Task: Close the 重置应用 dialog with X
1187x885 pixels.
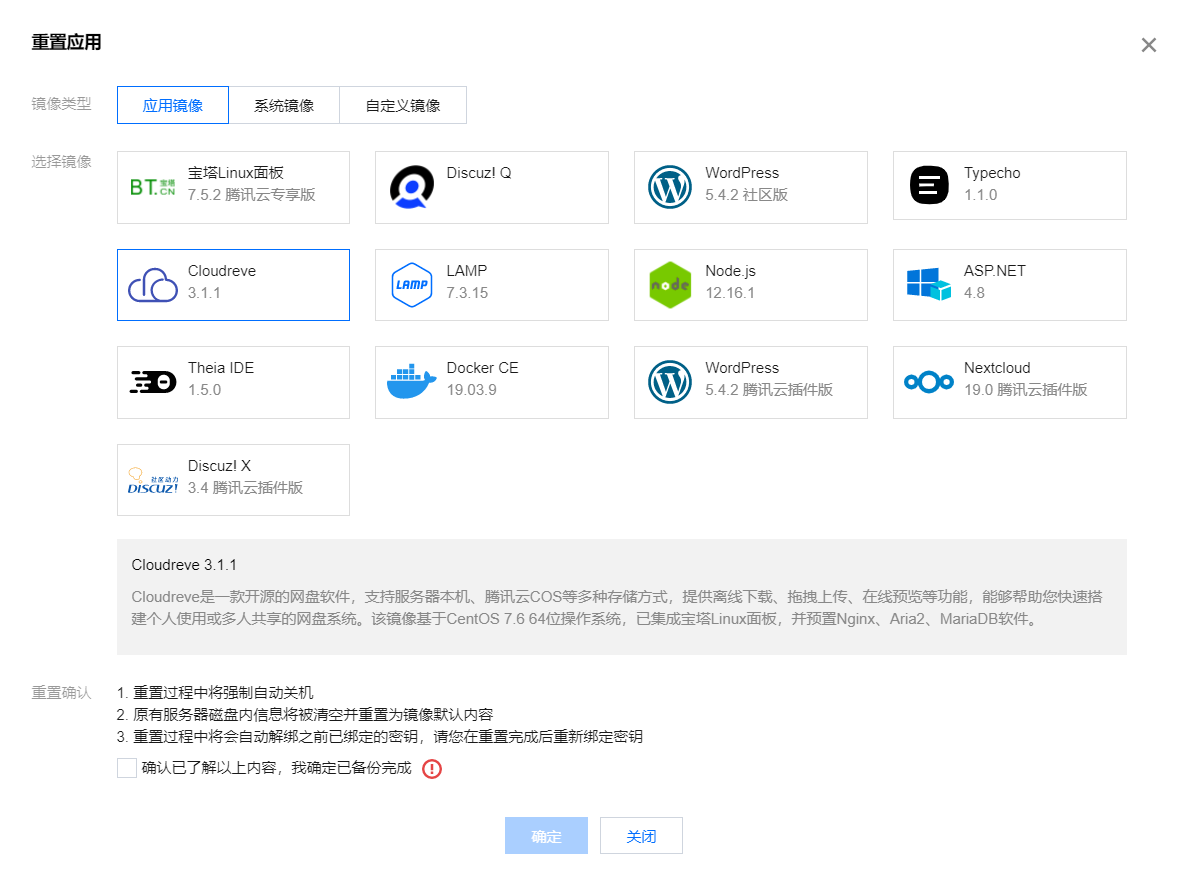Action: coord(1148,44)
